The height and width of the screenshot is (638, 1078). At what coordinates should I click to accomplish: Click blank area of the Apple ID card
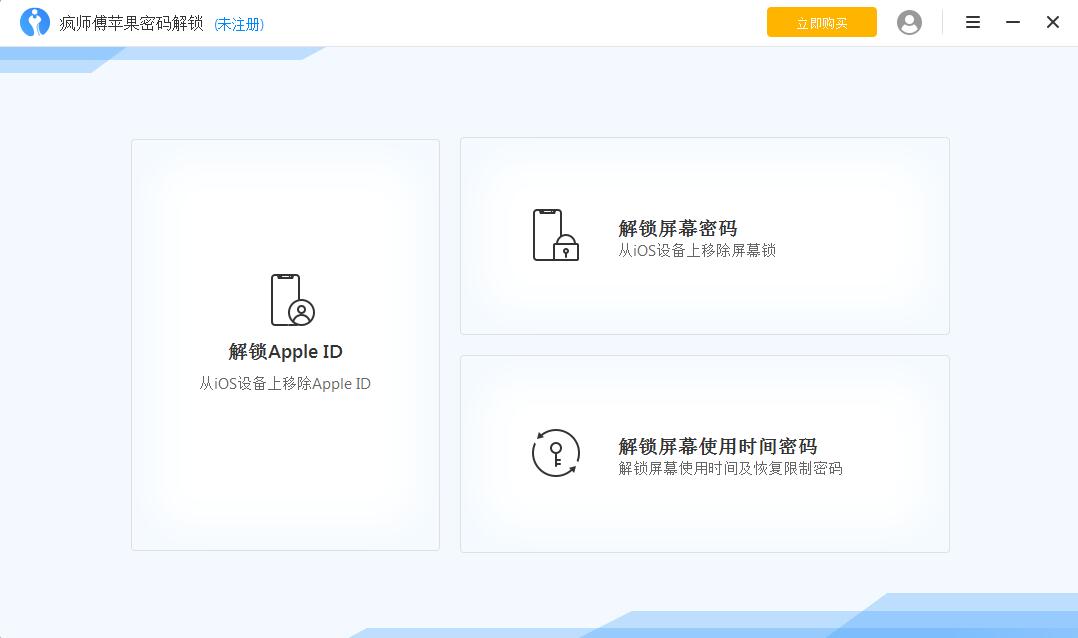pyautogui.click(x=285, y=480)
